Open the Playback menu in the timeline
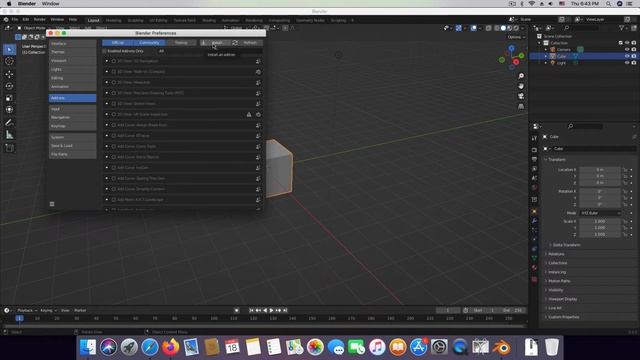 pyautogui.click(x=27, y=311)
